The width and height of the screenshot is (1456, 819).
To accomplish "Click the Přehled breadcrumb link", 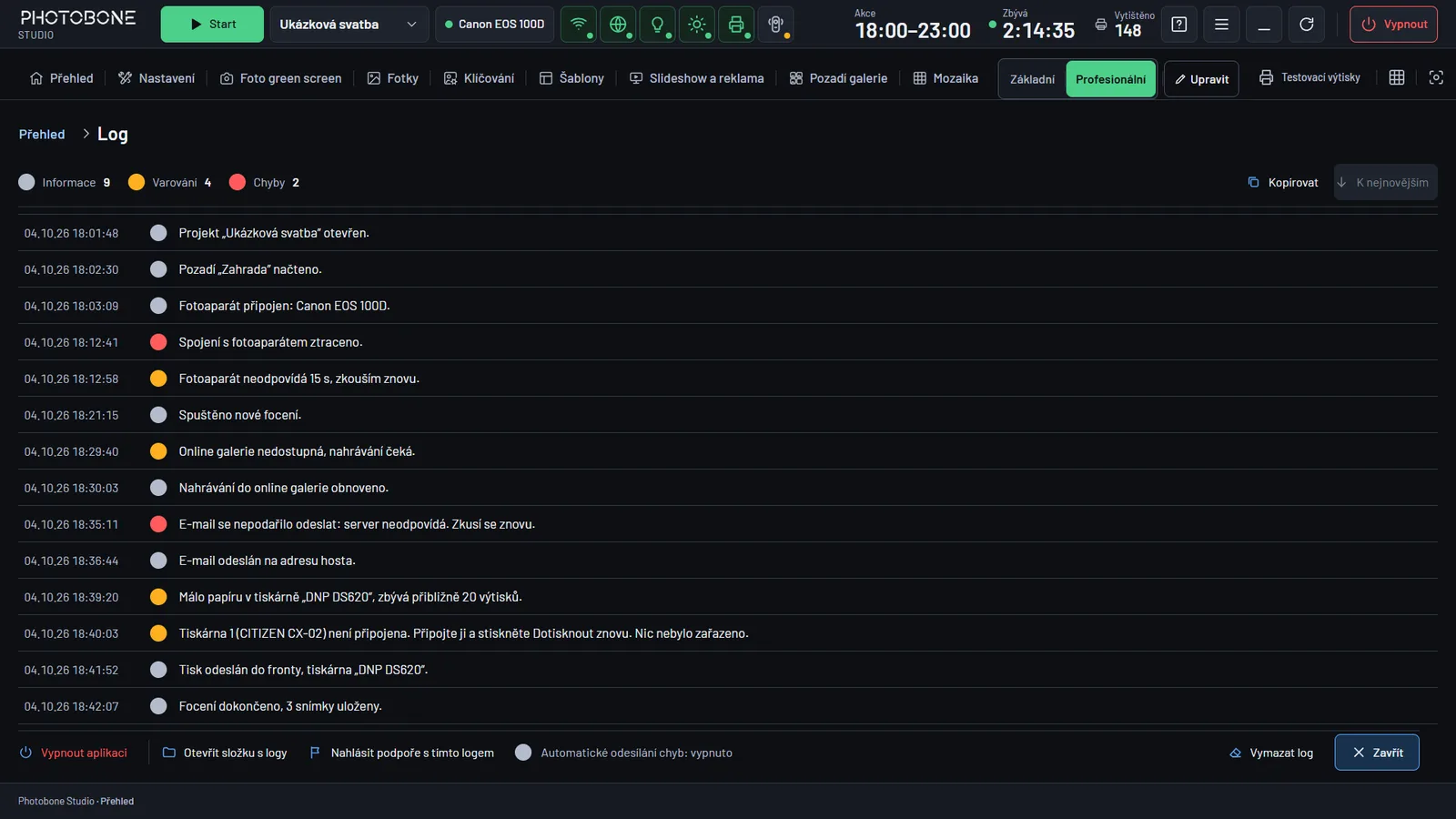I will [x=42, y=134].
